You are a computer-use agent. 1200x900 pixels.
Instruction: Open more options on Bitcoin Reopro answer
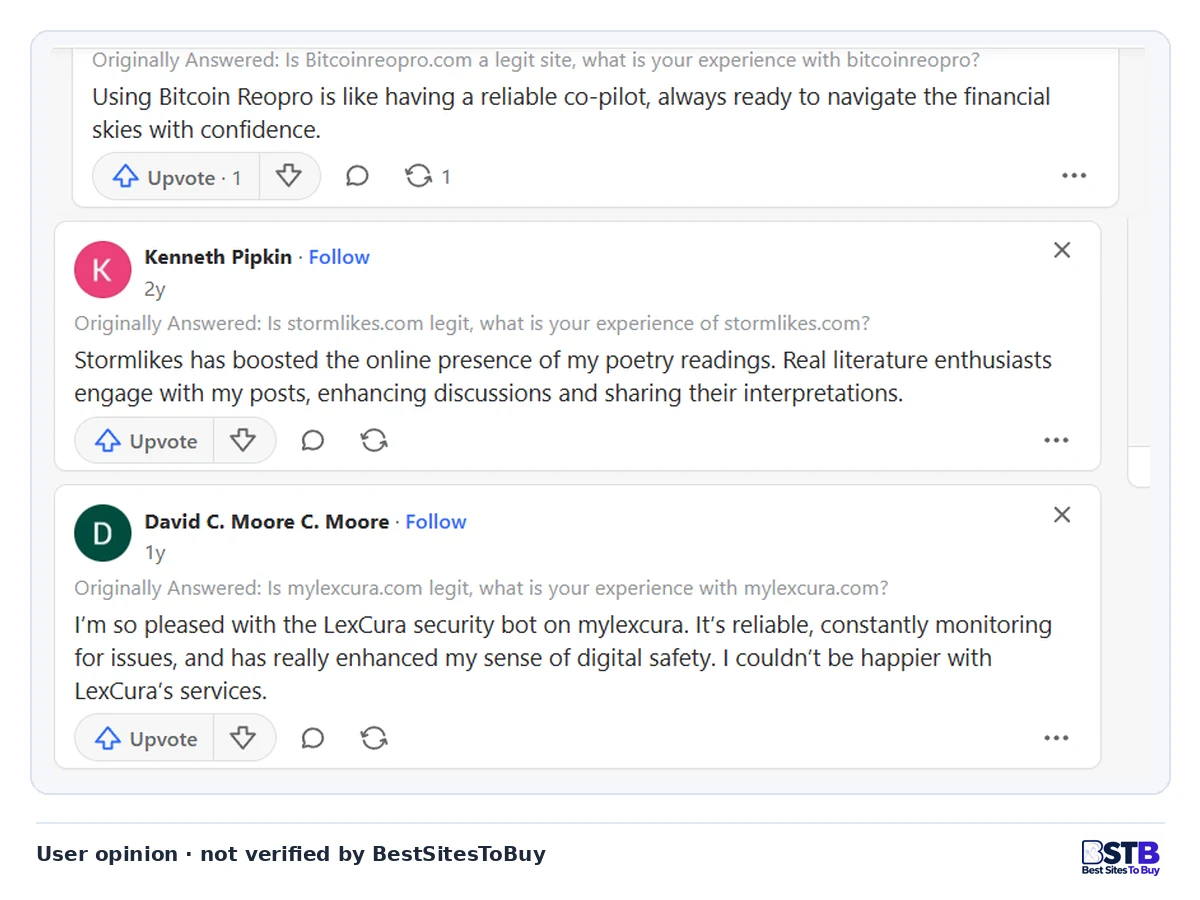pos(1074,176)
